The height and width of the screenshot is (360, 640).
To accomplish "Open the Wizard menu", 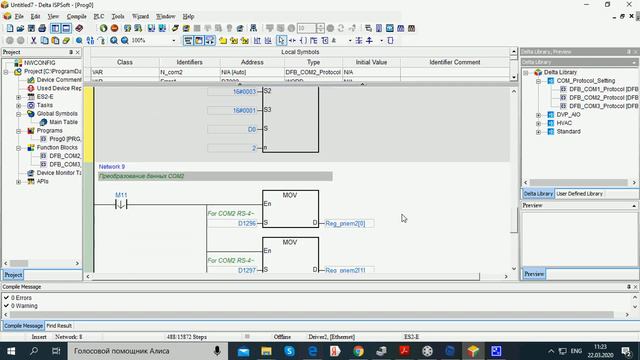I will 140,16.
